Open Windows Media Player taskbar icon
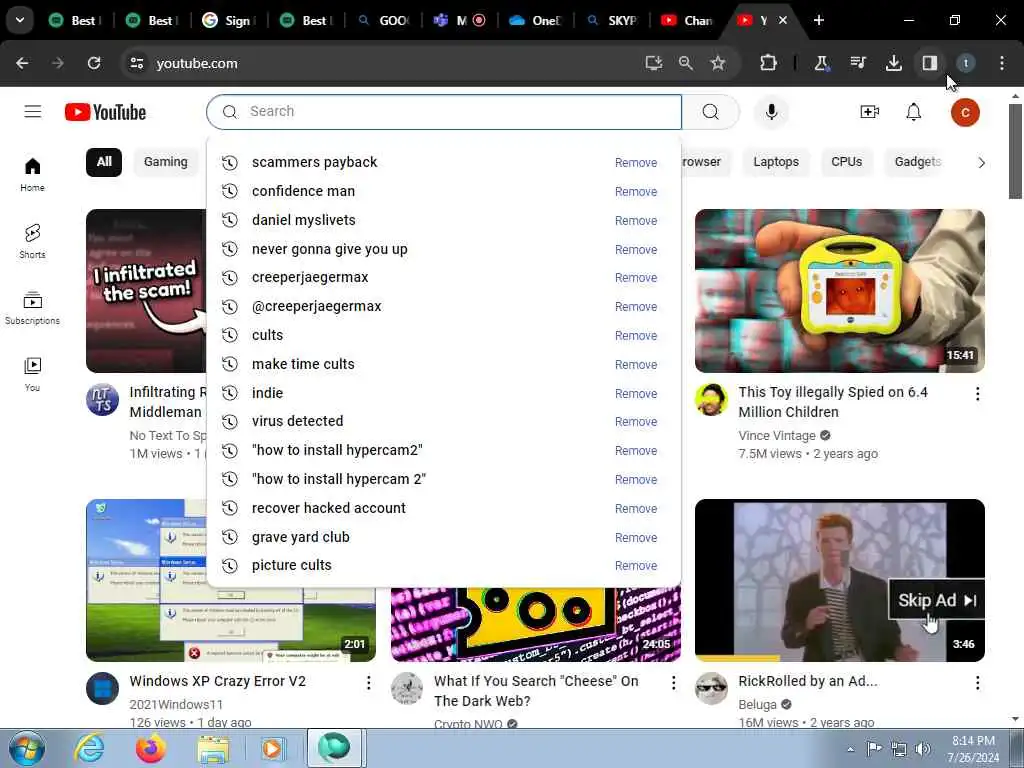This screenshot has width=1024, height=768. (x=273, y=748)
